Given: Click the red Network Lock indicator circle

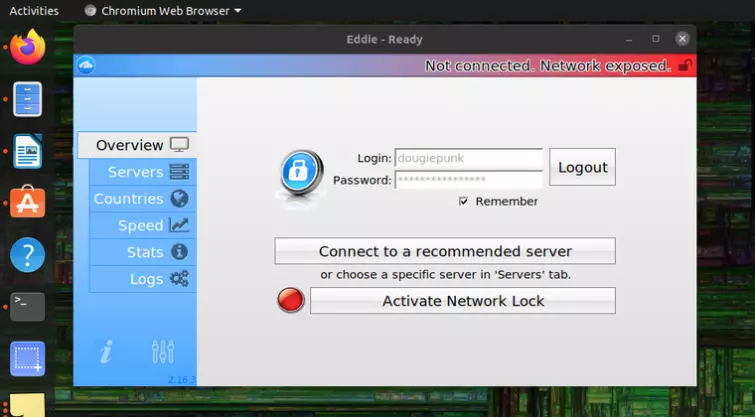Looking at the screenshot, I should point(291,300).
